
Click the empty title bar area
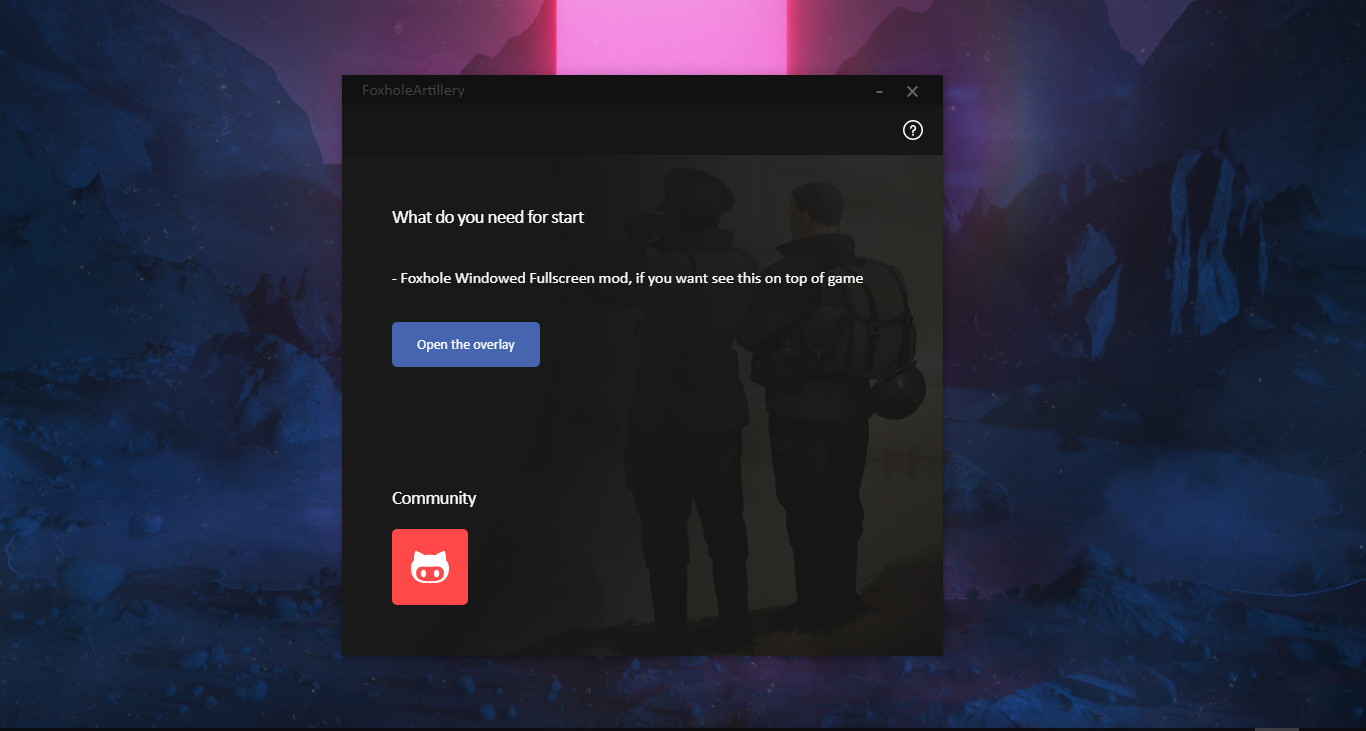tap(660, 91)
